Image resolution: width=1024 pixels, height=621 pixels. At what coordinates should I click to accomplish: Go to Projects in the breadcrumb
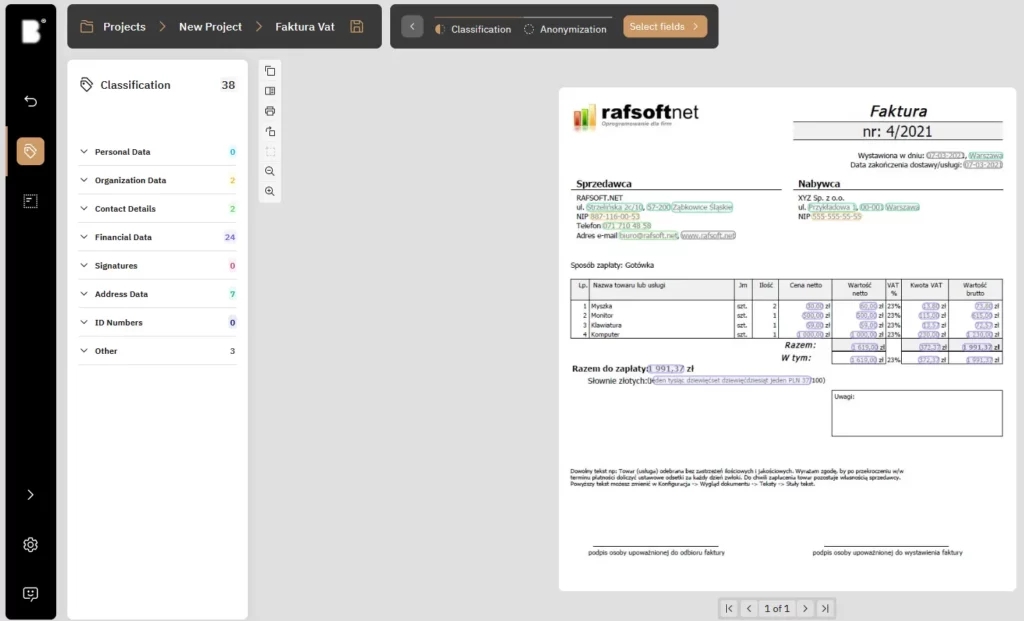(124, 27)
